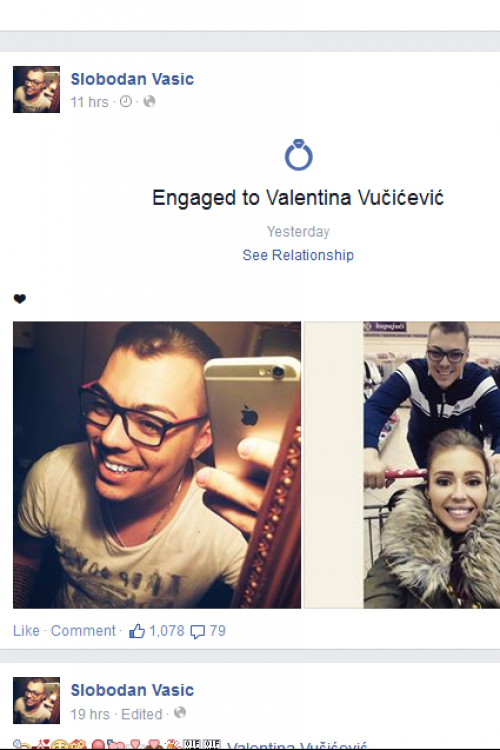Click Edited to view edit history
Screen dimensions: 500x750
click(x=142, y=714)
